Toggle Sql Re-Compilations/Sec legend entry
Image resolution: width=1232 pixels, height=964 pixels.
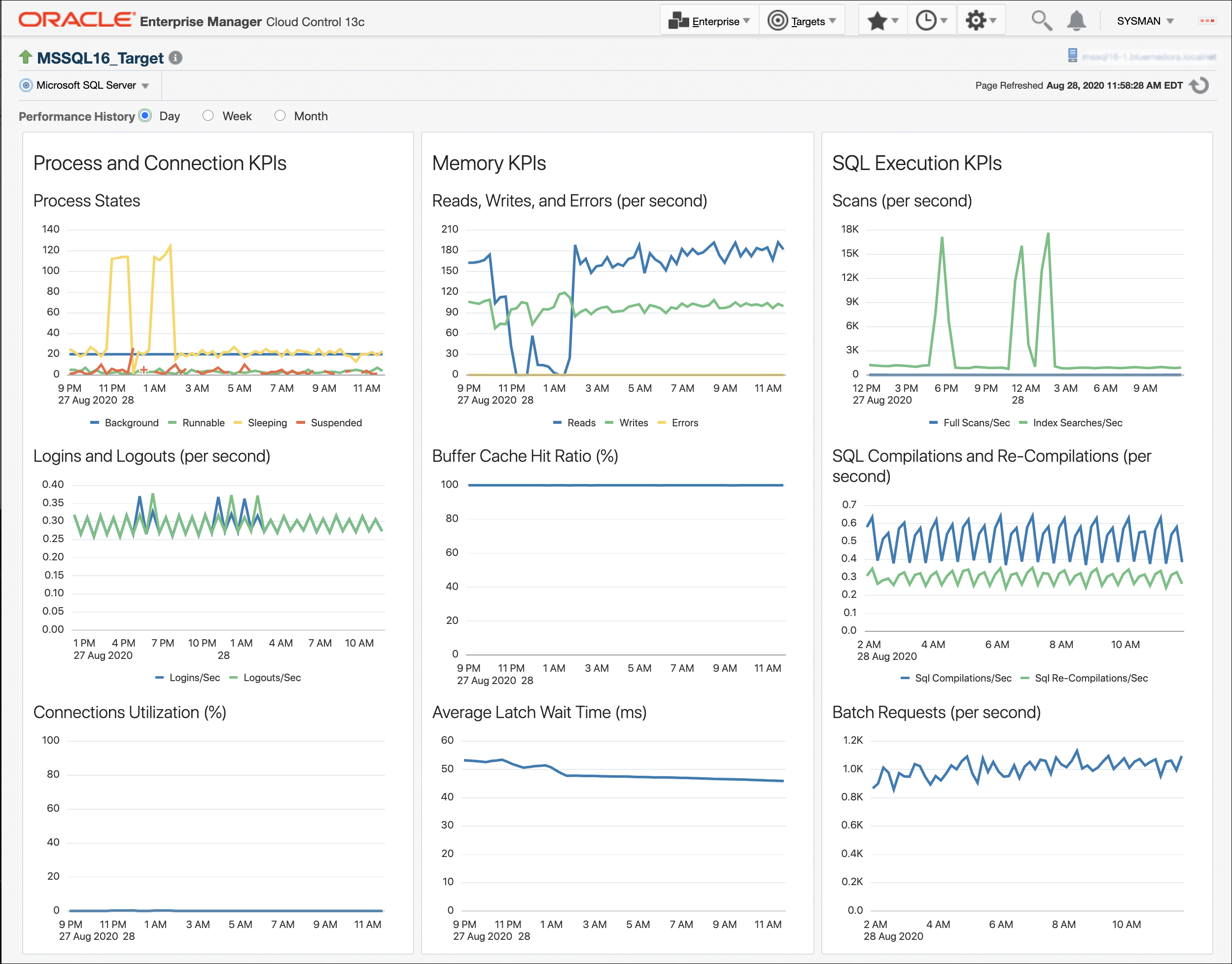[1084, 679]
